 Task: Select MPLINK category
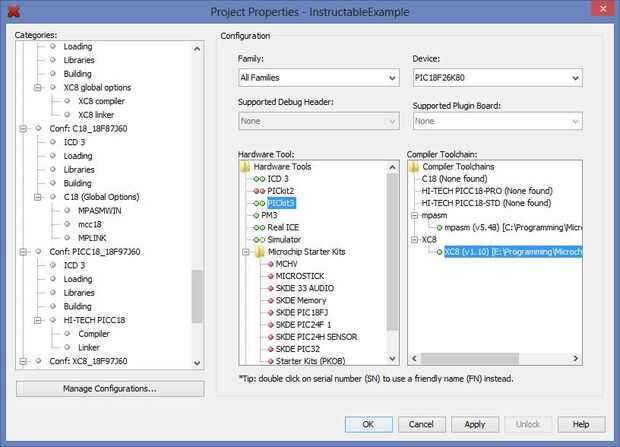pyautogui.click(x=92, y=238)
